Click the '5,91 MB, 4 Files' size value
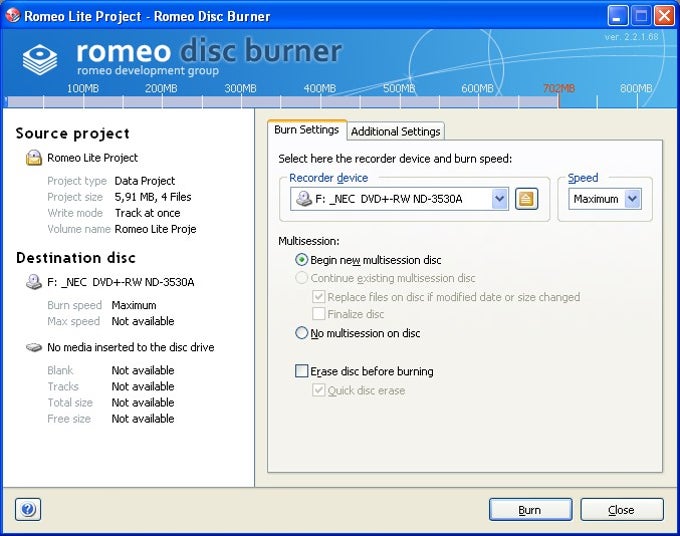 pos(153,197)
